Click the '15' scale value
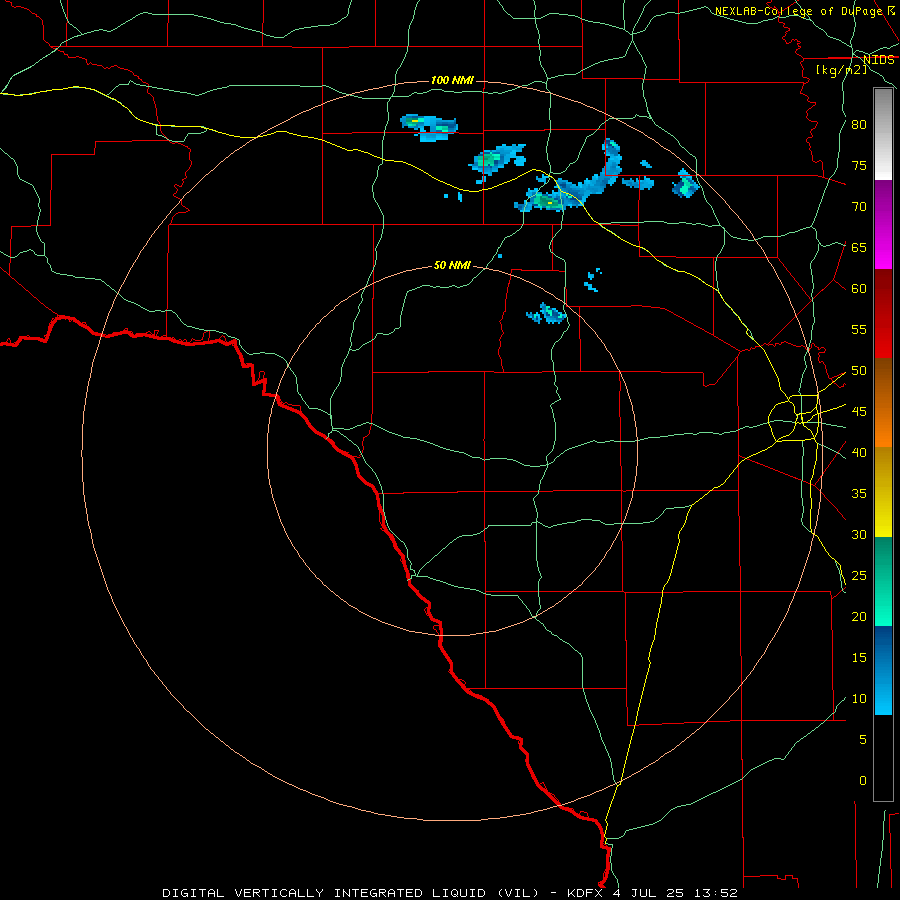This screenshot has height=900, width=900. 859,658
